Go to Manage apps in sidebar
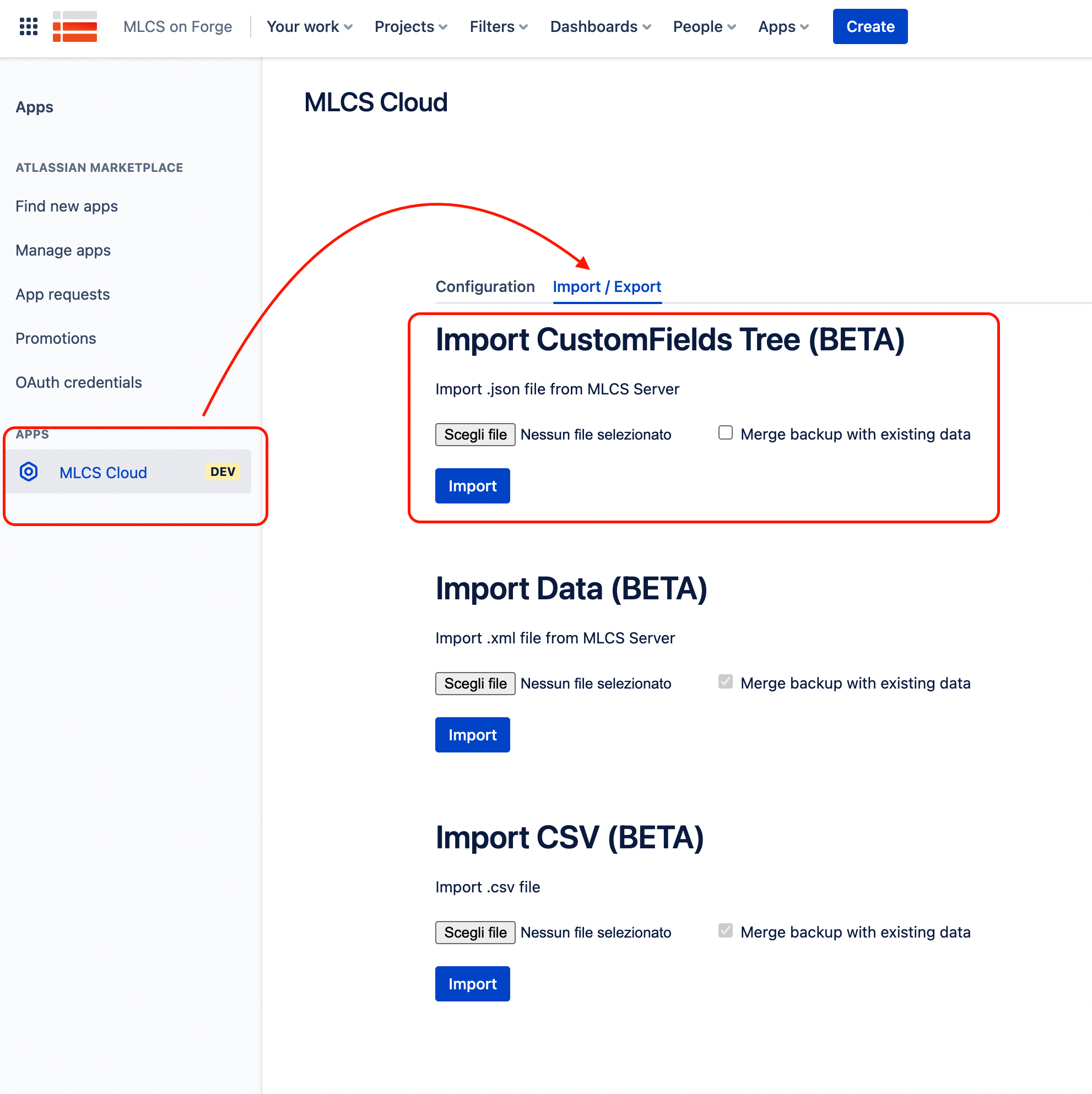The image size is (1092, 1094). point(63,250)
